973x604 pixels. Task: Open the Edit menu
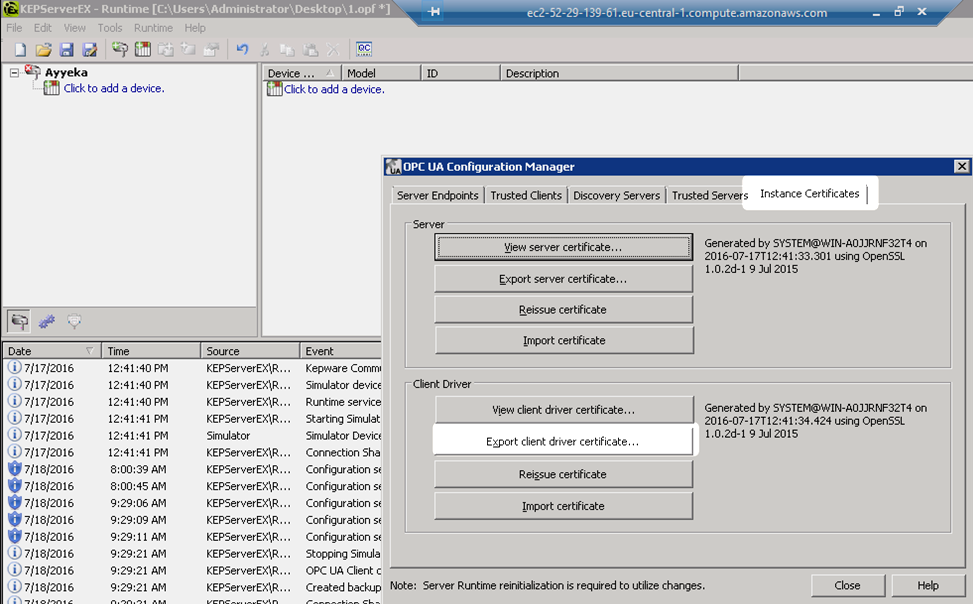(43, 28)
